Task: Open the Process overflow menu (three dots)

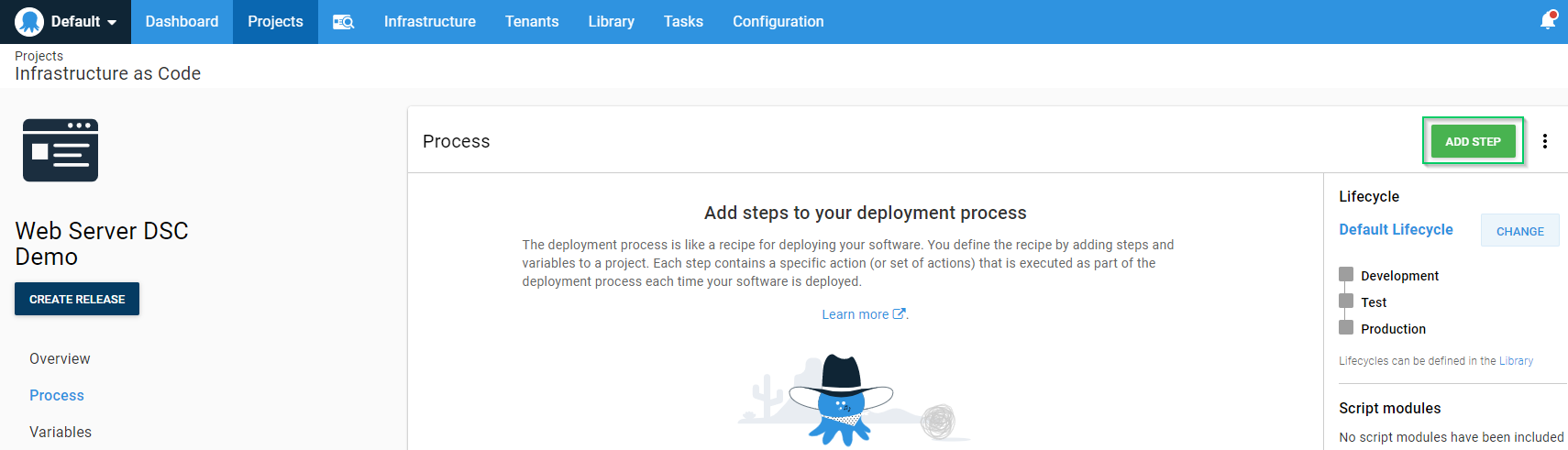Action: click(x=1545, y=141)
